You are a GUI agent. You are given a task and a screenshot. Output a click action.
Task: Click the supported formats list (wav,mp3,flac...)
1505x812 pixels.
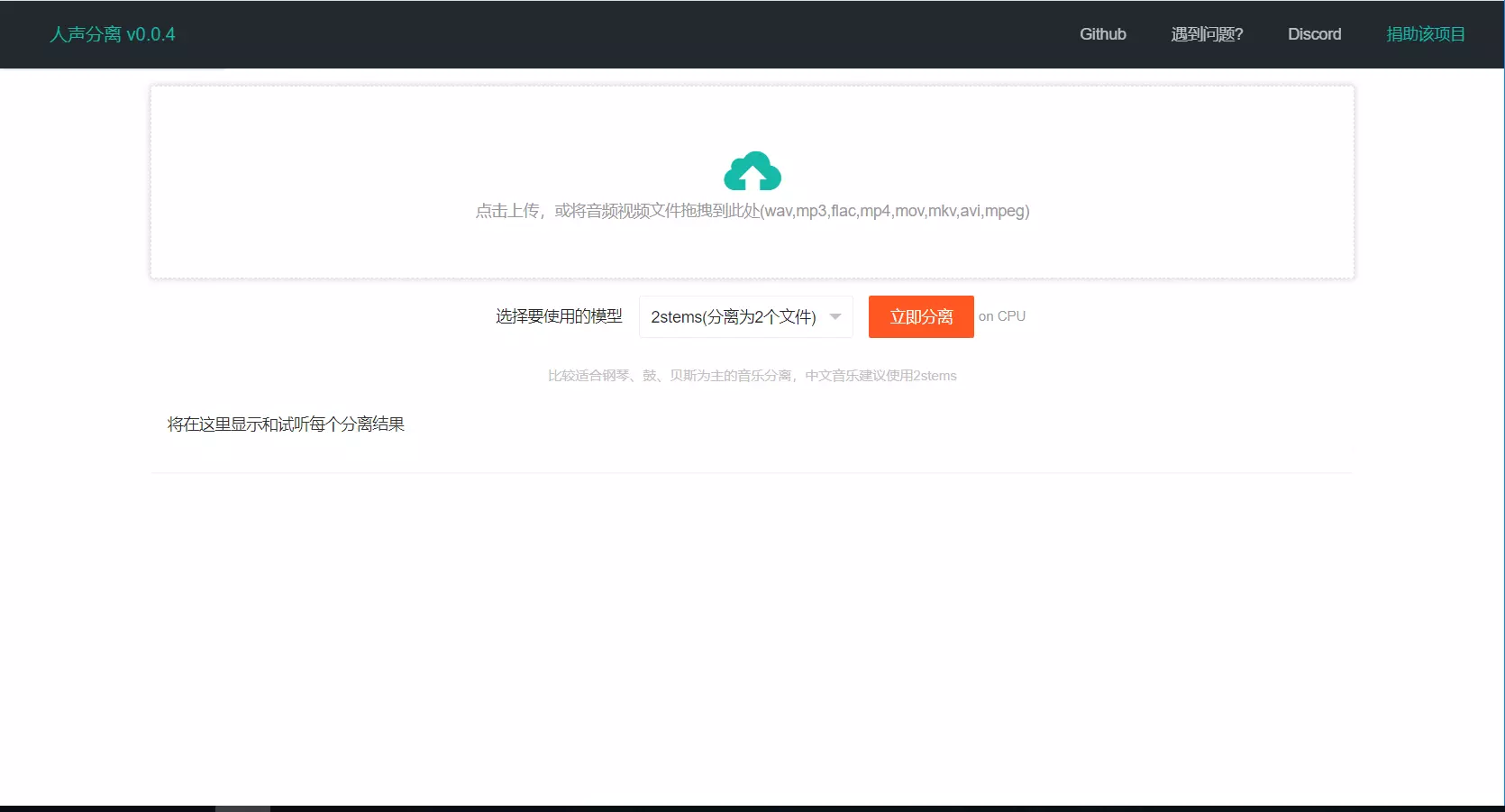895,211
